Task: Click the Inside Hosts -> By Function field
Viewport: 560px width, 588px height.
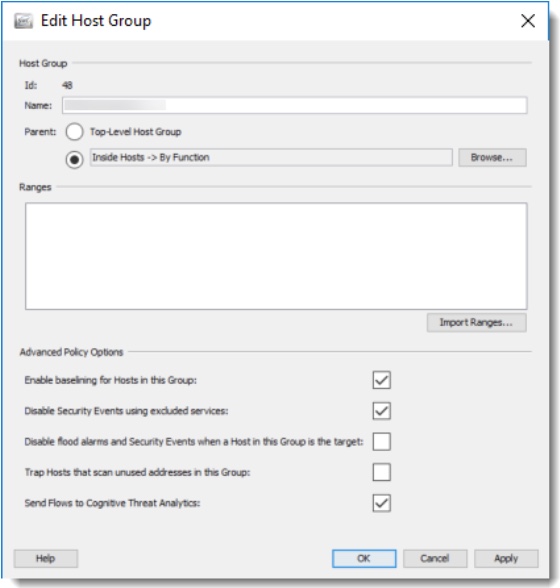Action: click(x=271, y=158)
